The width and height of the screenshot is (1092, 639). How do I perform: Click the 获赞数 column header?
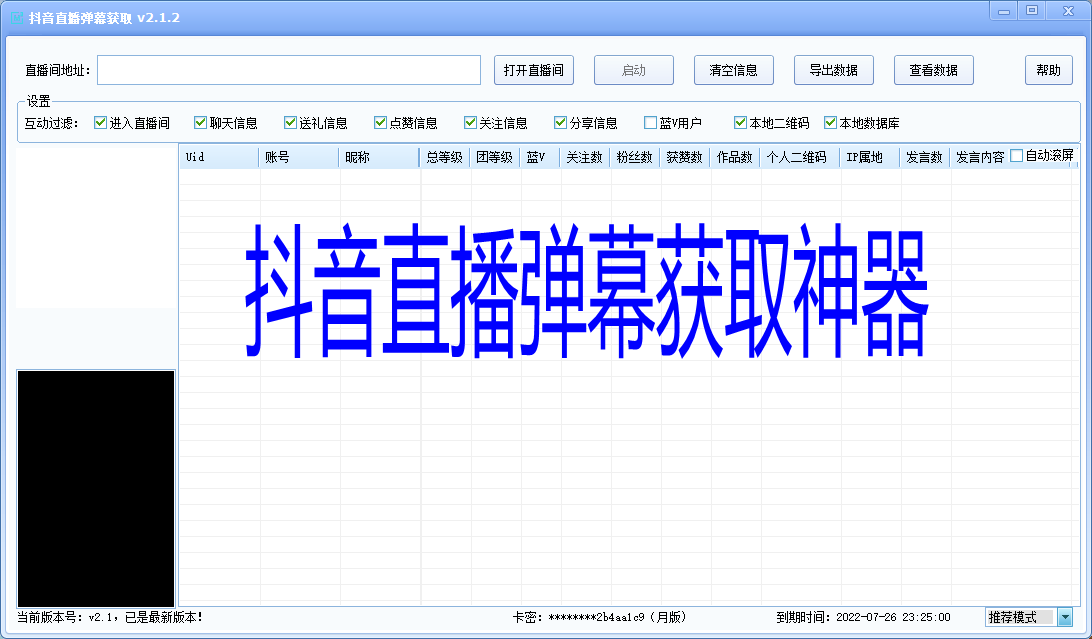pyautogui.click(x=685, y=157)
